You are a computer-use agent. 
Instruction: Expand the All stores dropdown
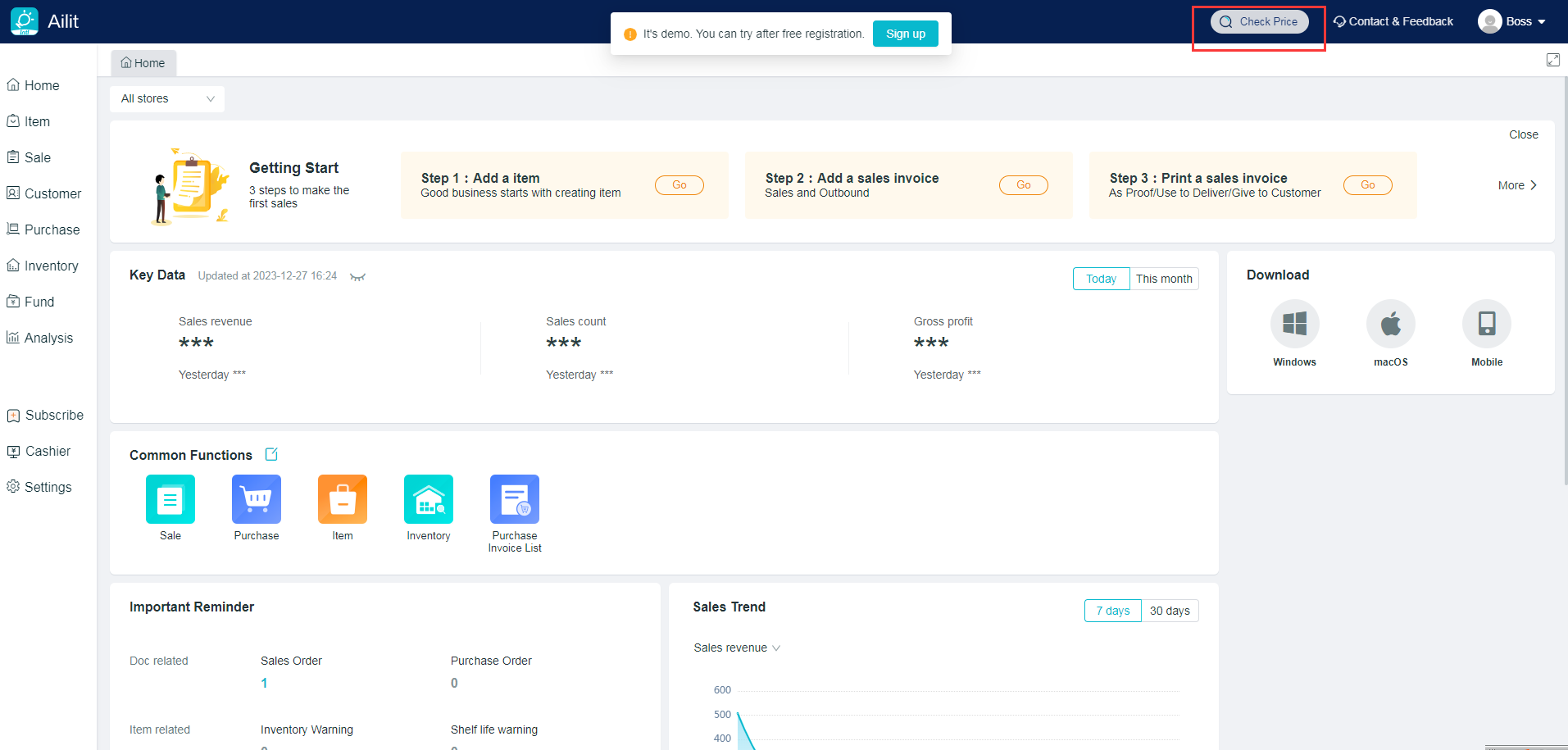tap(167, 98)
